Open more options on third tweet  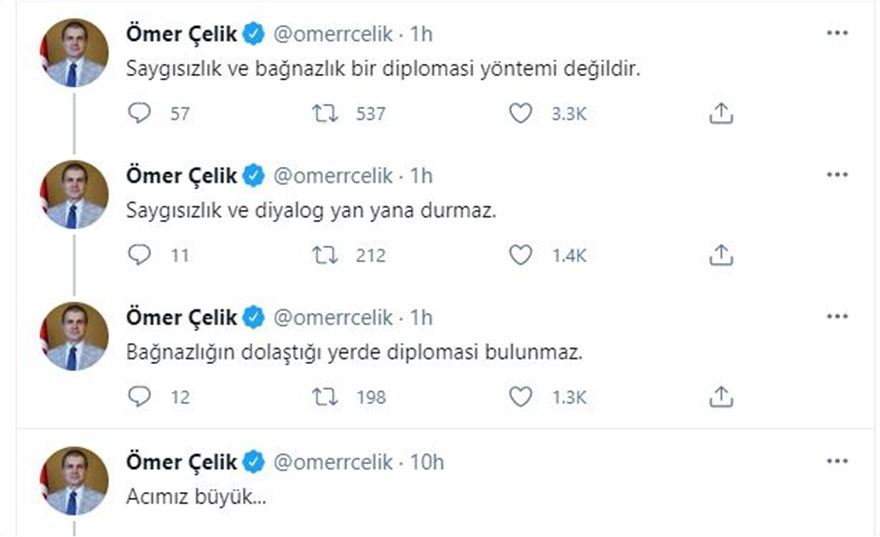(837, 317)
